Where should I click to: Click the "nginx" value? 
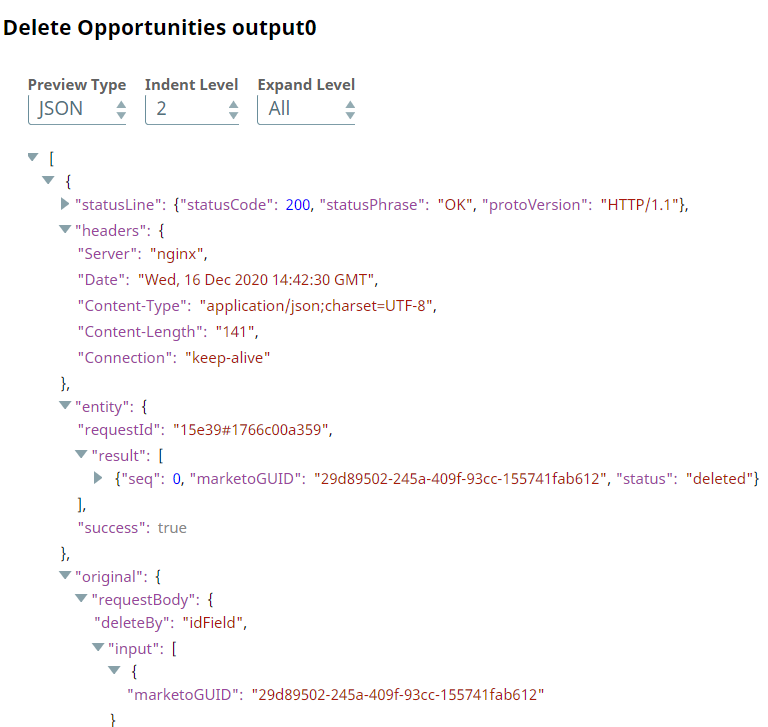(176, 254)
